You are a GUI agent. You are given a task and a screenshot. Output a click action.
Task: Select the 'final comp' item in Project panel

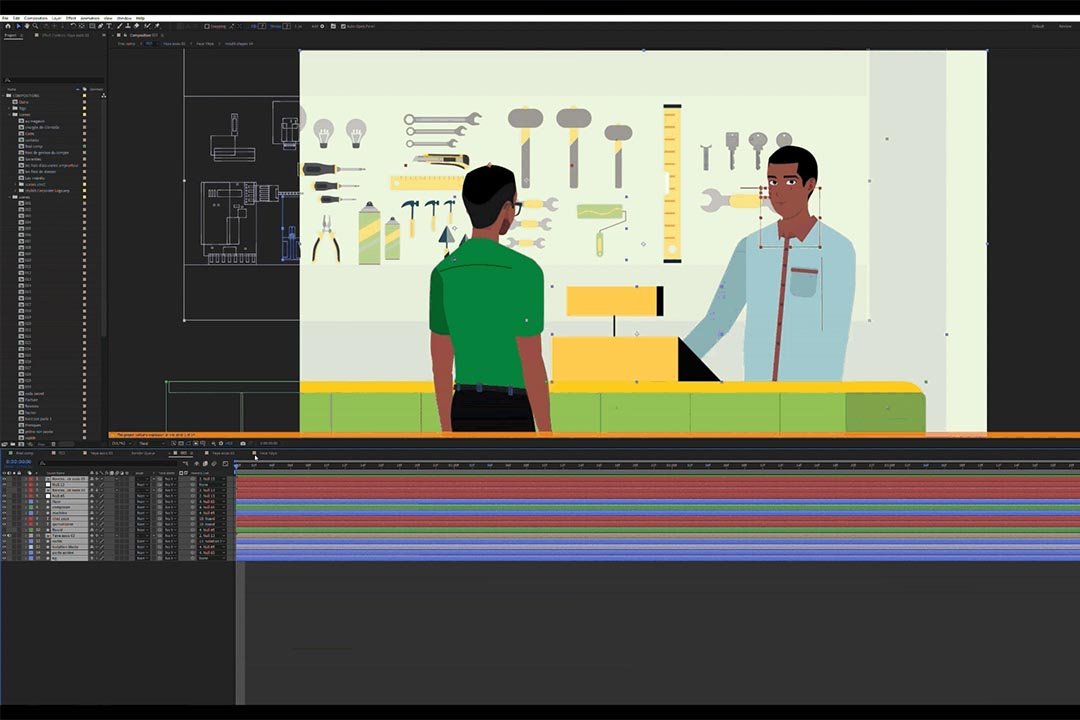coord(34,146)
